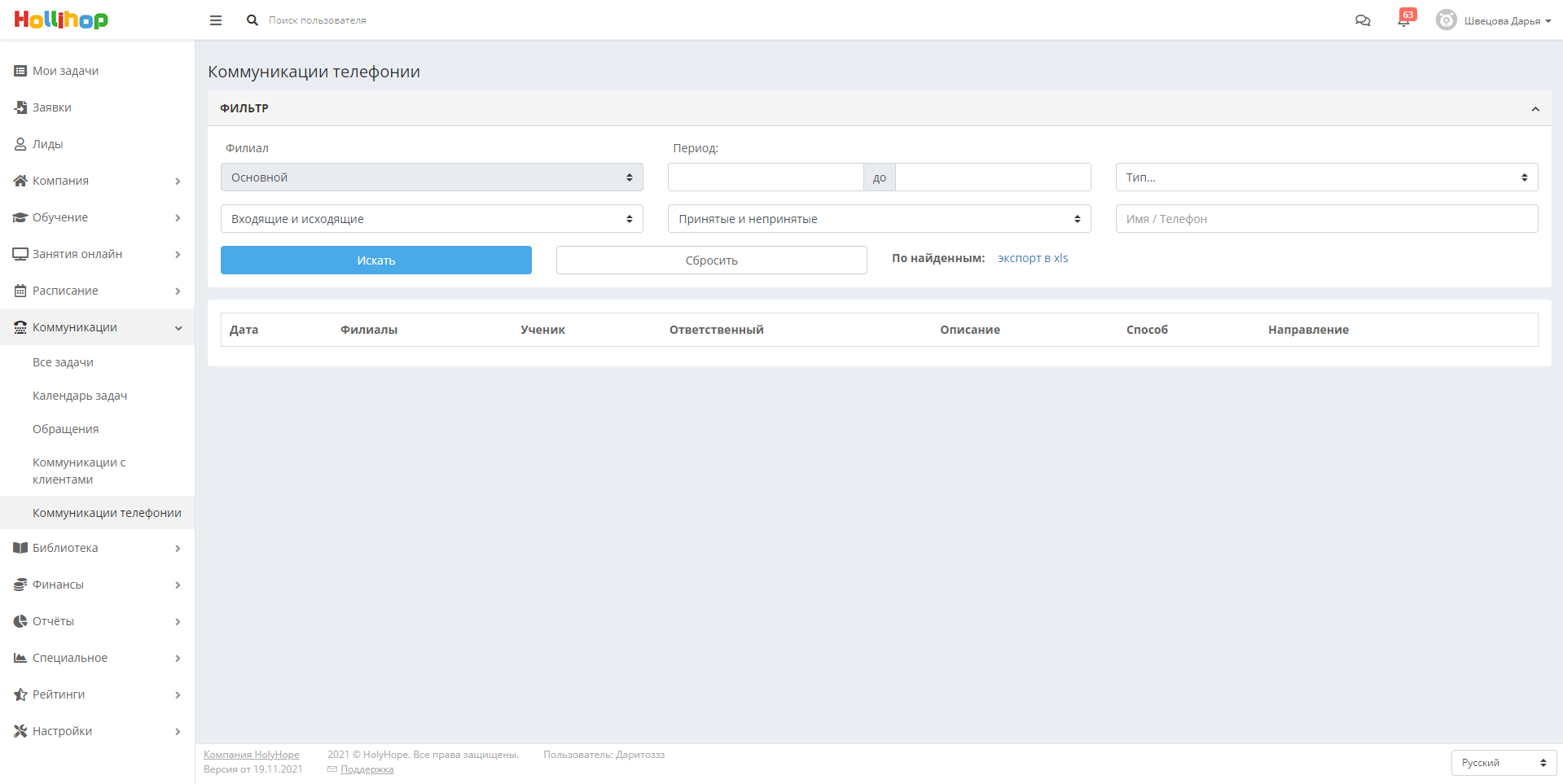The height and width of the screenshot is (784, 1563).
Task: Expand the Библиотека submenu arrow
Action: pos(178,549)
